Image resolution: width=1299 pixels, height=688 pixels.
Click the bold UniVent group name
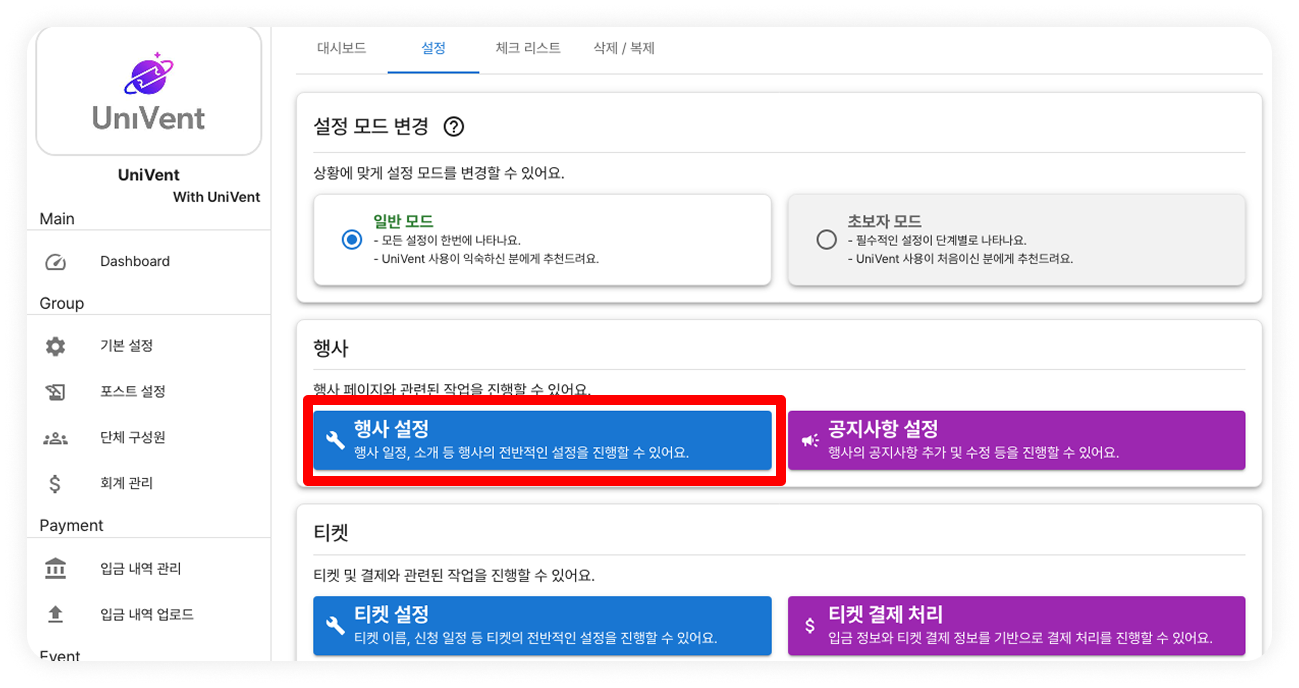(149, 175)
